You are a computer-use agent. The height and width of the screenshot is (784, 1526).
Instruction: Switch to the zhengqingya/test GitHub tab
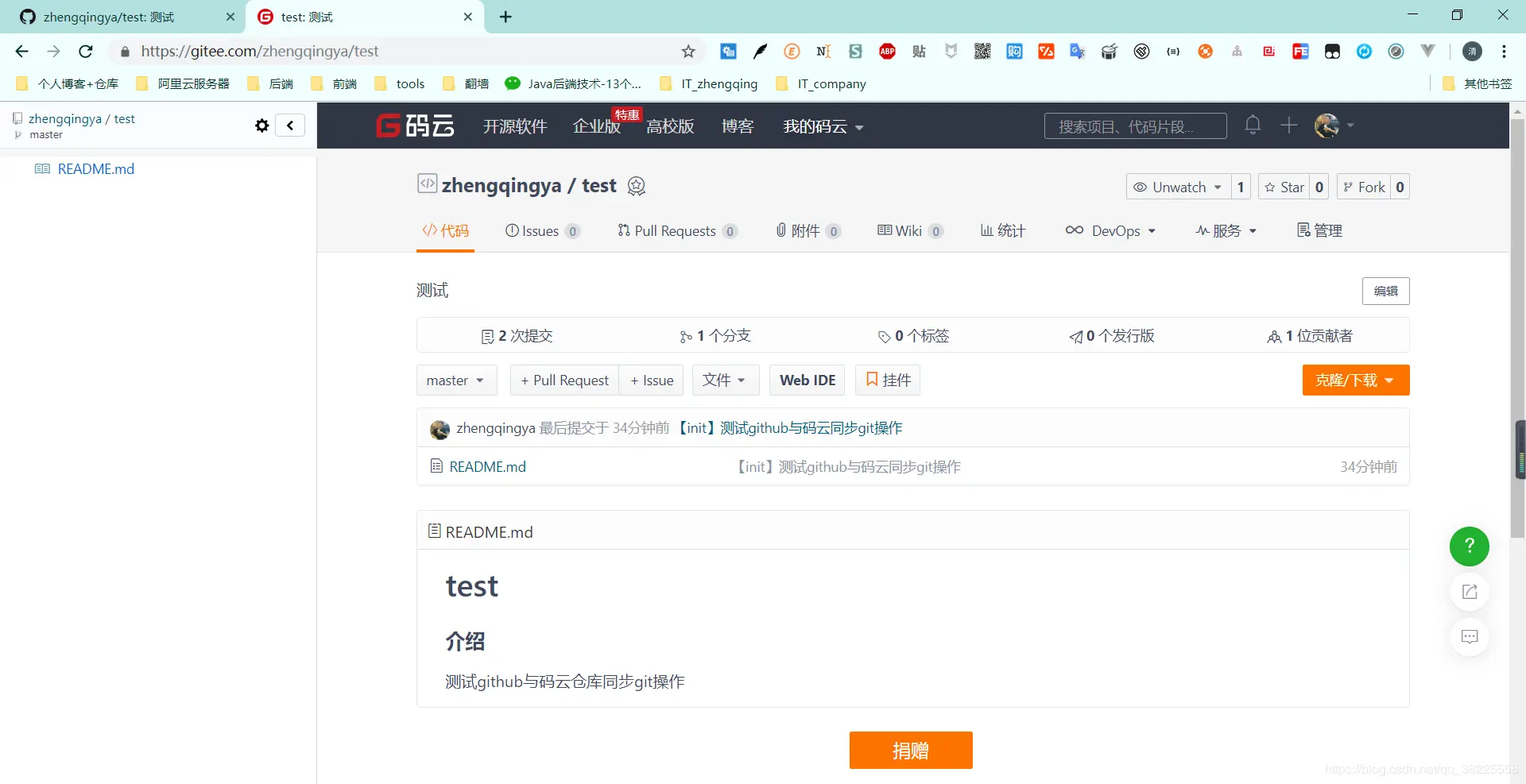(123, 17)
